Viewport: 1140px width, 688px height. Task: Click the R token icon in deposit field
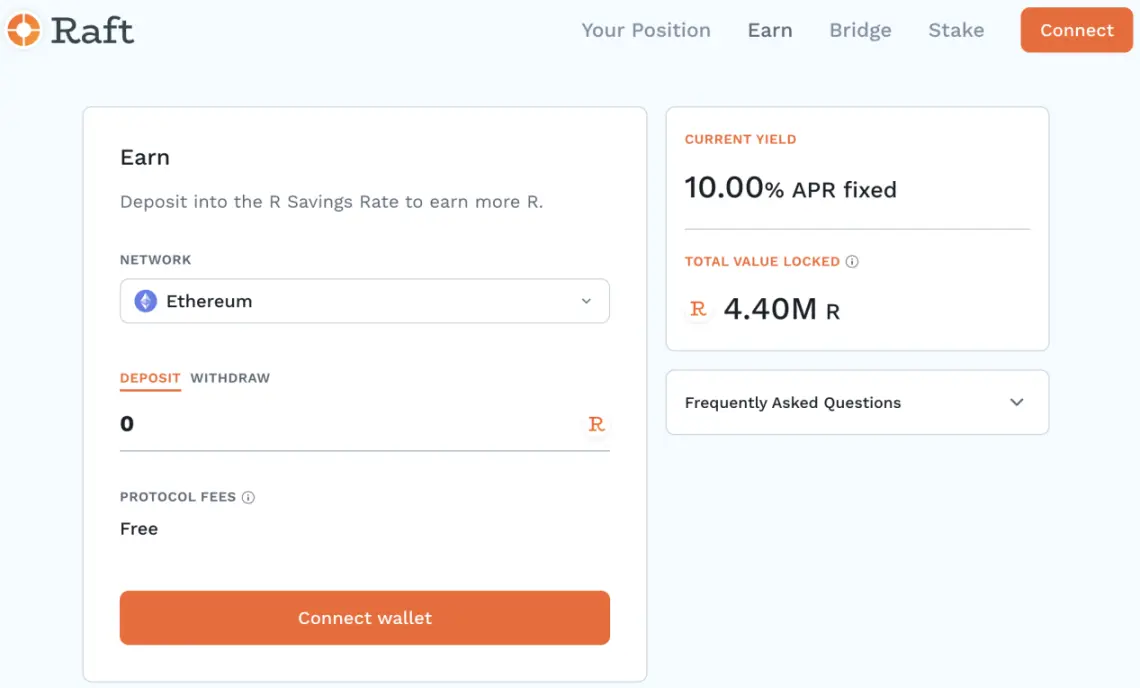(x=596, y=424)
